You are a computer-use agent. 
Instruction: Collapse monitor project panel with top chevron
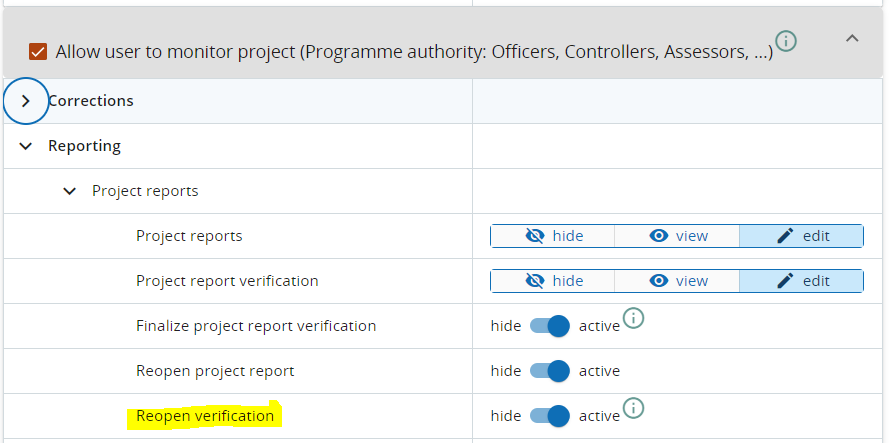(x=852, y=38)
